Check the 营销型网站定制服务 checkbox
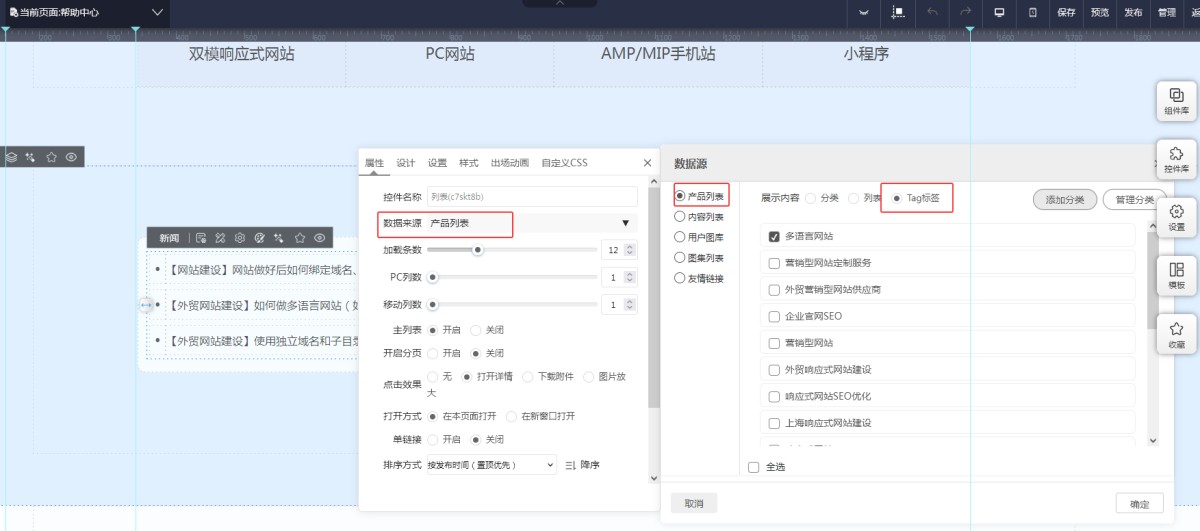Screen dimensions: 1200x531 (x=774, y=263)
